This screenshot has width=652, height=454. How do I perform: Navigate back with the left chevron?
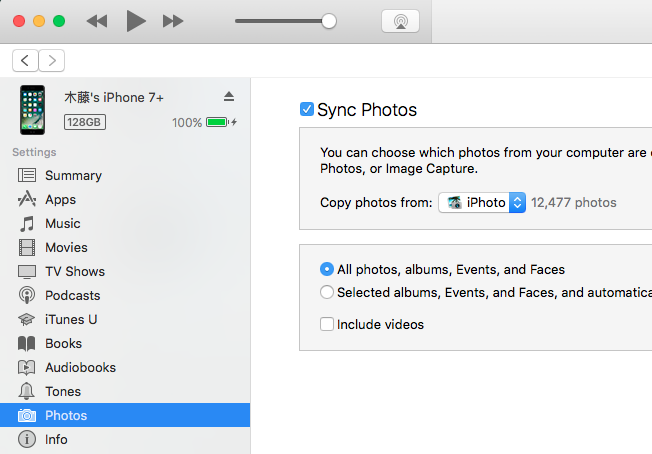tap(25, 61)
